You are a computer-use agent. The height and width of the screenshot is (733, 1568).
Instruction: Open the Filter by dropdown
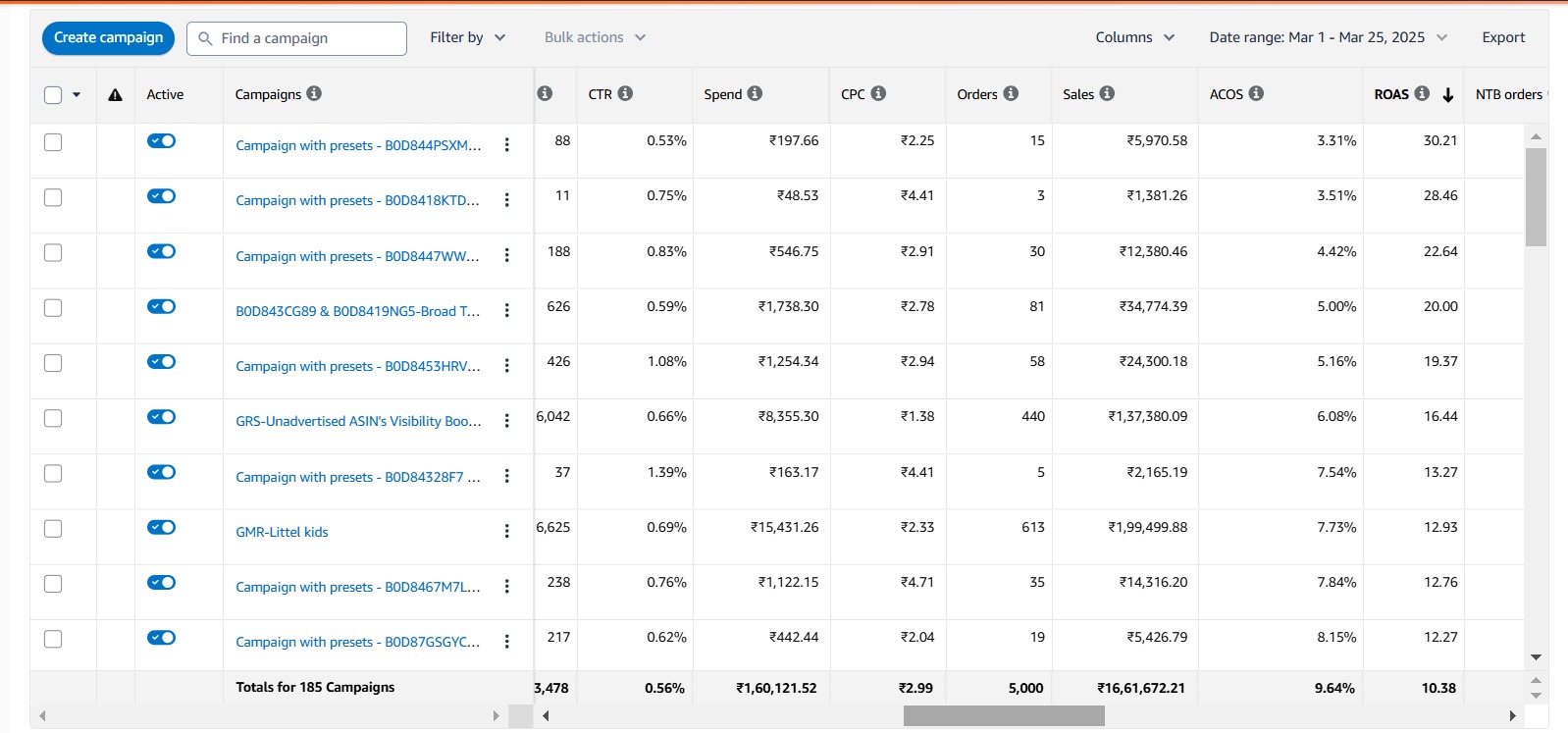tap(468, 37)
